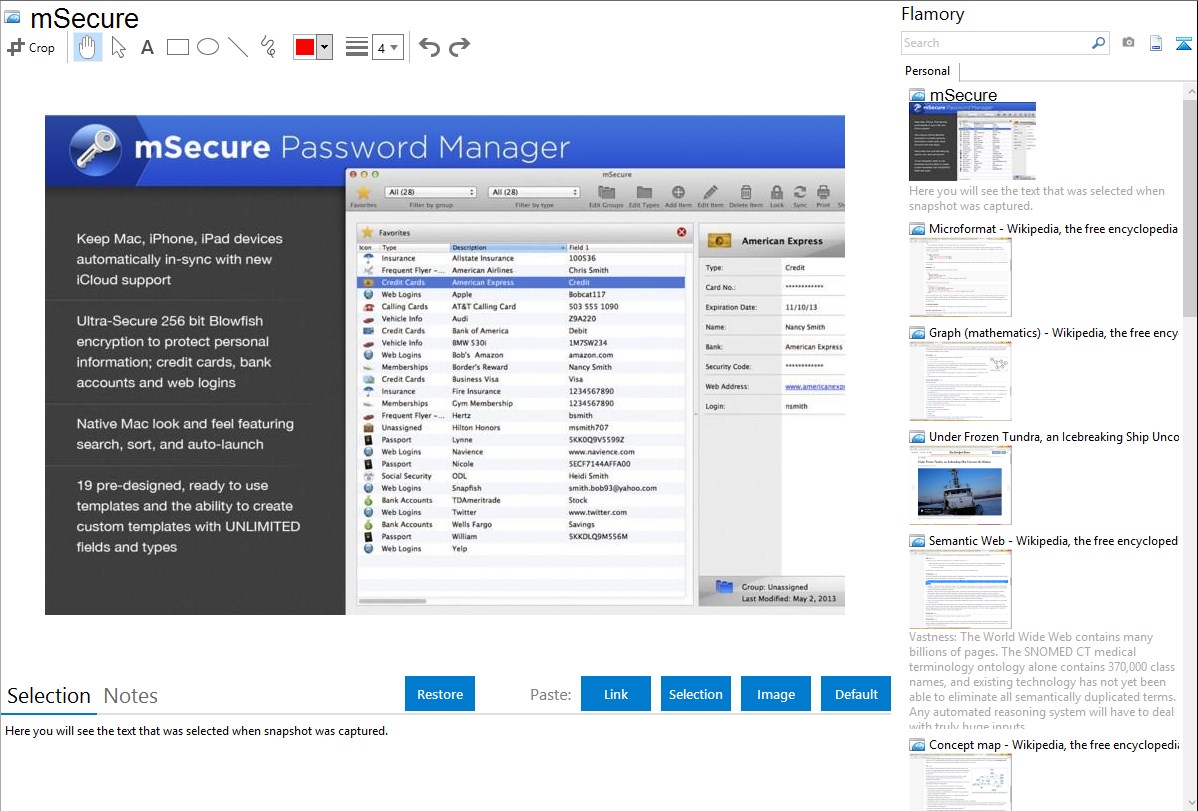Click the mSecure app icon in title
This screenshot has height=811, width=1198.
pos(12,17)
